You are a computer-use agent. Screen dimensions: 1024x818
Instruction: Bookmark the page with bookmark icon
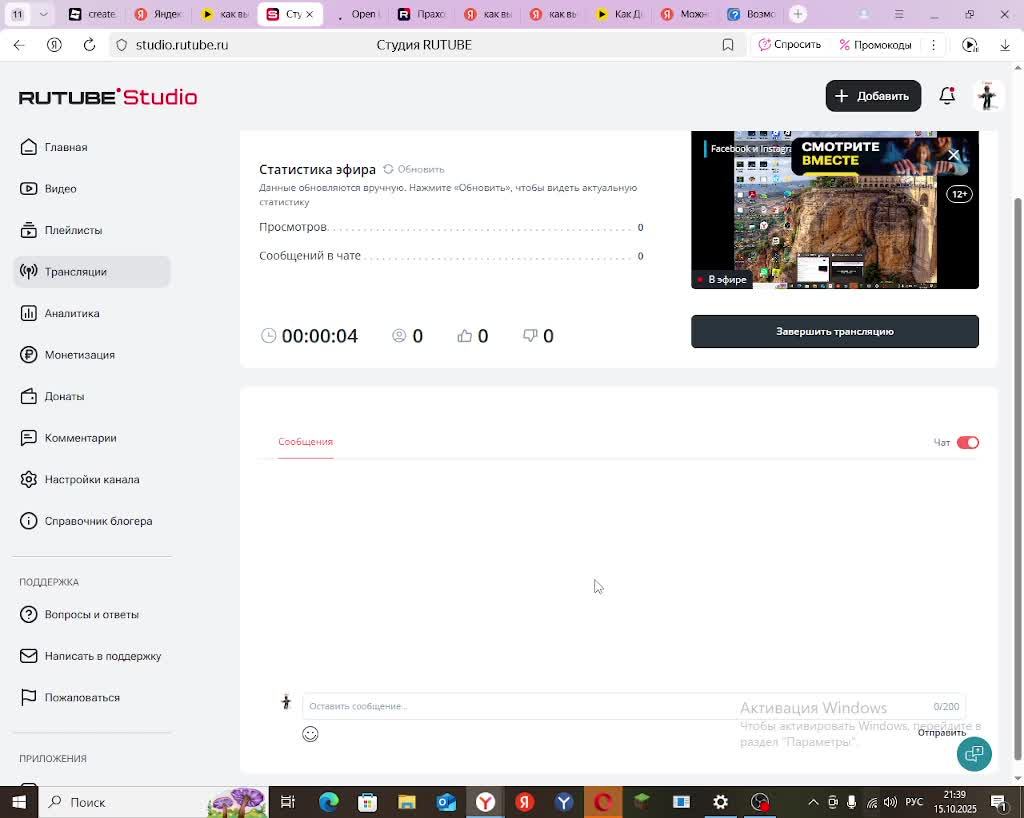click(x=728, y=45)
